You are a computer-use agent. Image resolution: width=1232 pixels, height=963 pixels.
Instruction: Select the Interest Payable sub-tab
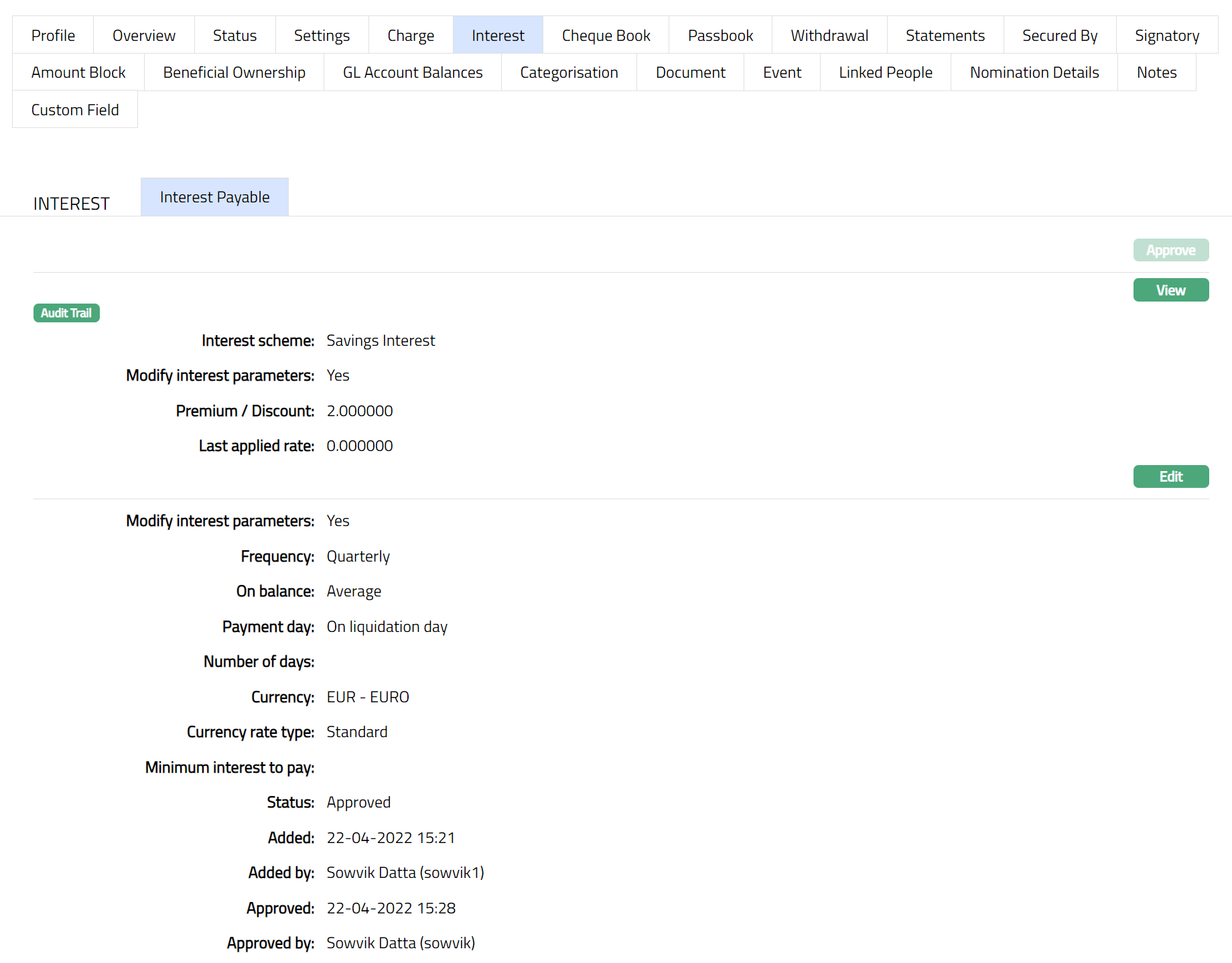coord(214,197)
